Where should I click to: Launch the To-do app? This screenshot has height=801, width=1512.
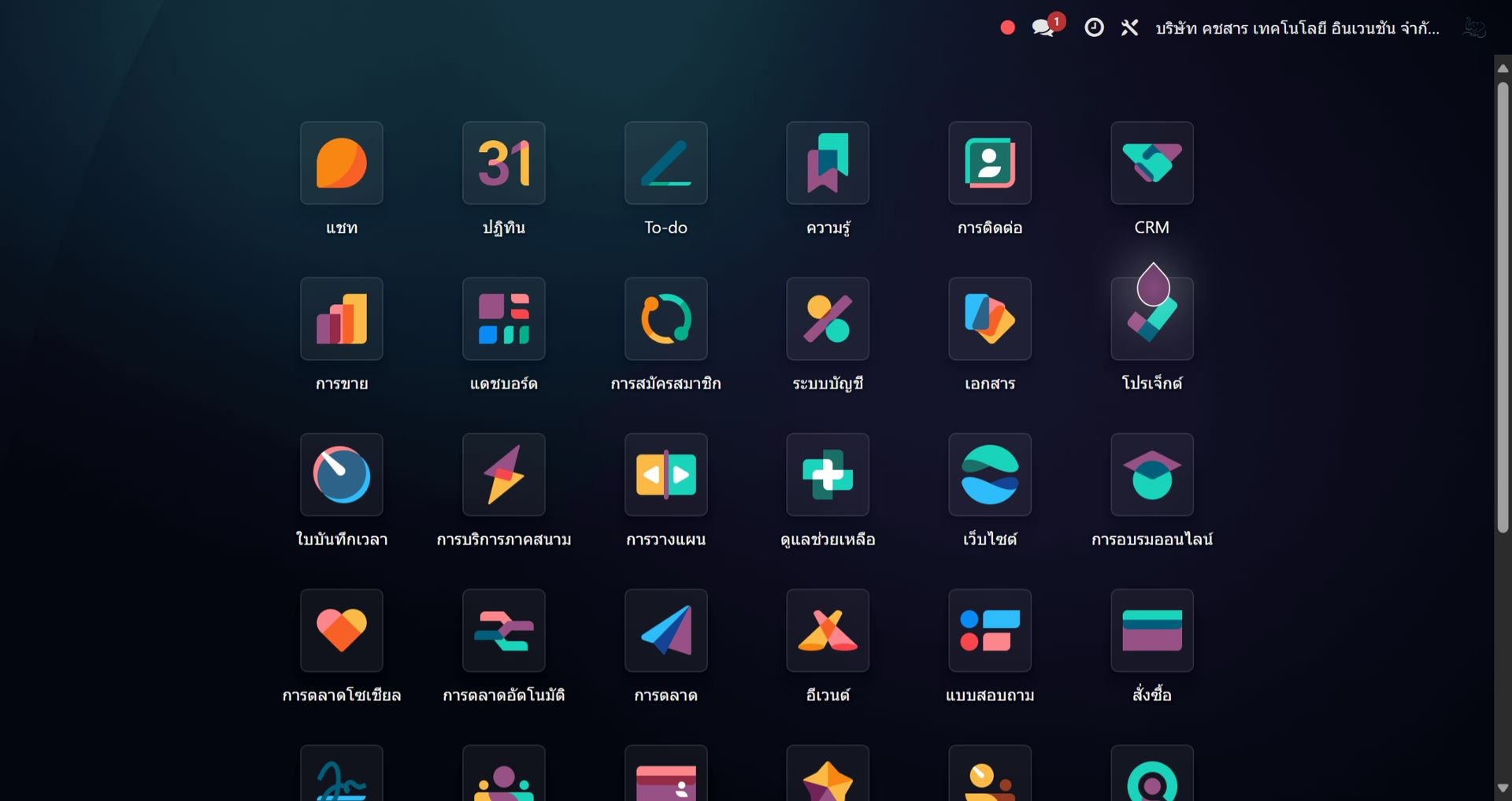(665, 163)
